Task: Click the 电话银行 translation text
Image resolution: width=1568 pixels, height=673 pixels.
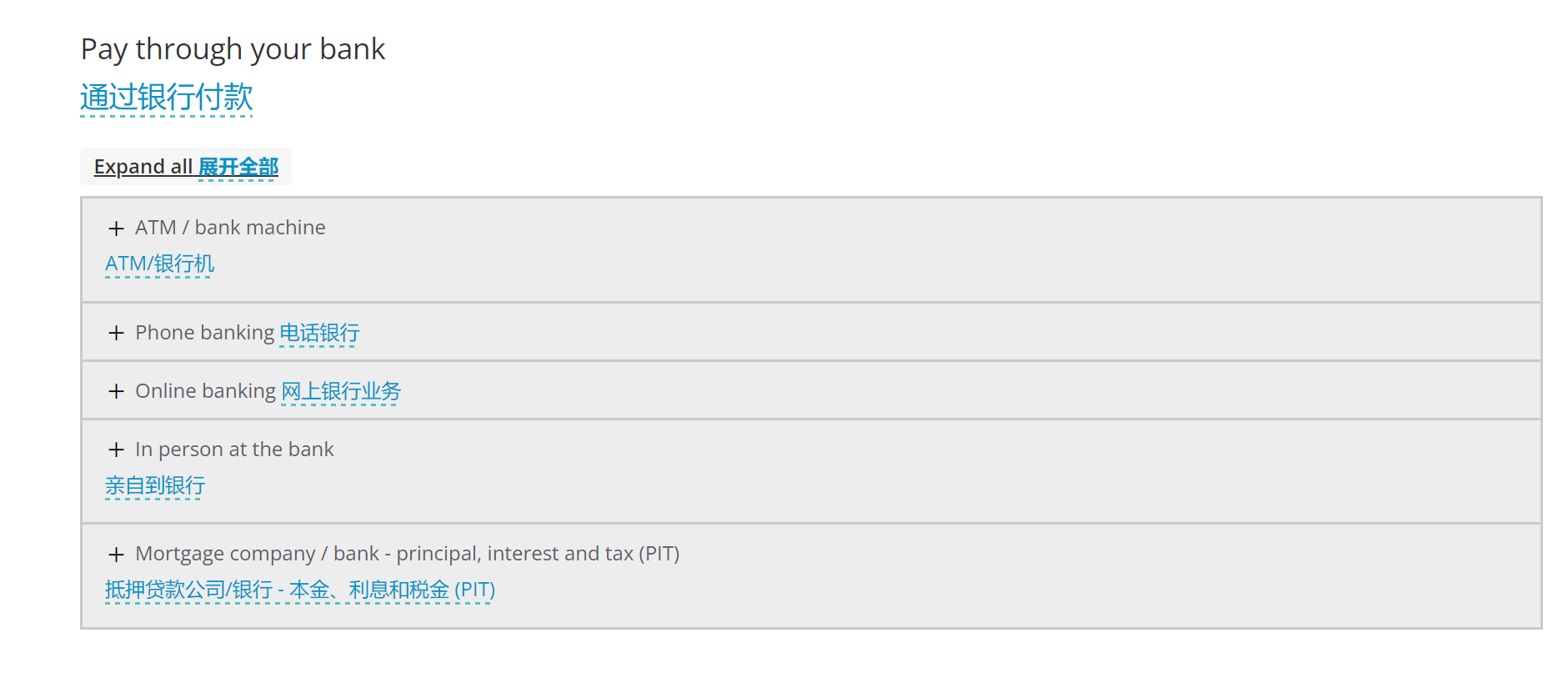Action: (x=319, y=334)
